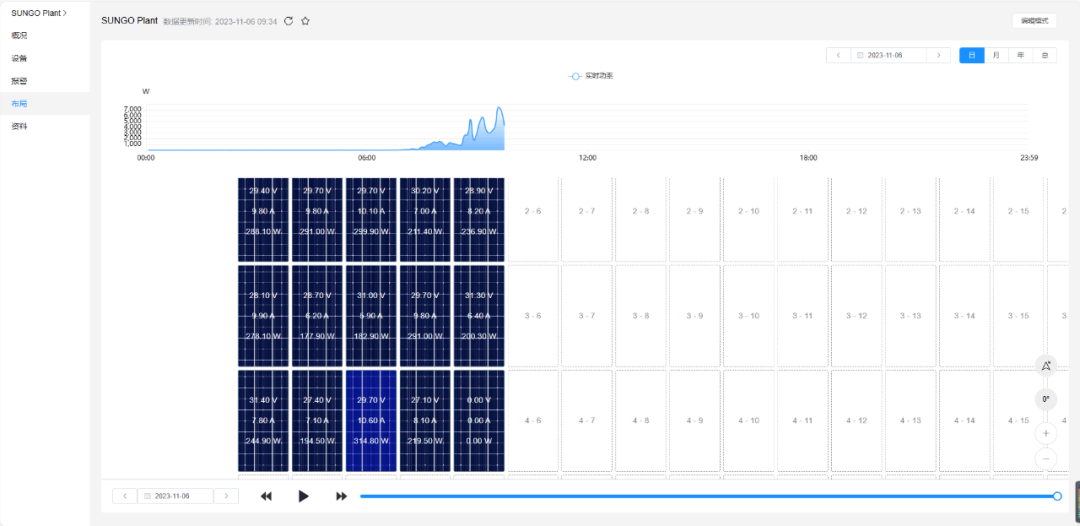Zoom out the layout with the minus button
Image resolution: width=1080 pixels, height=526 pixels.
[1046, 458]
